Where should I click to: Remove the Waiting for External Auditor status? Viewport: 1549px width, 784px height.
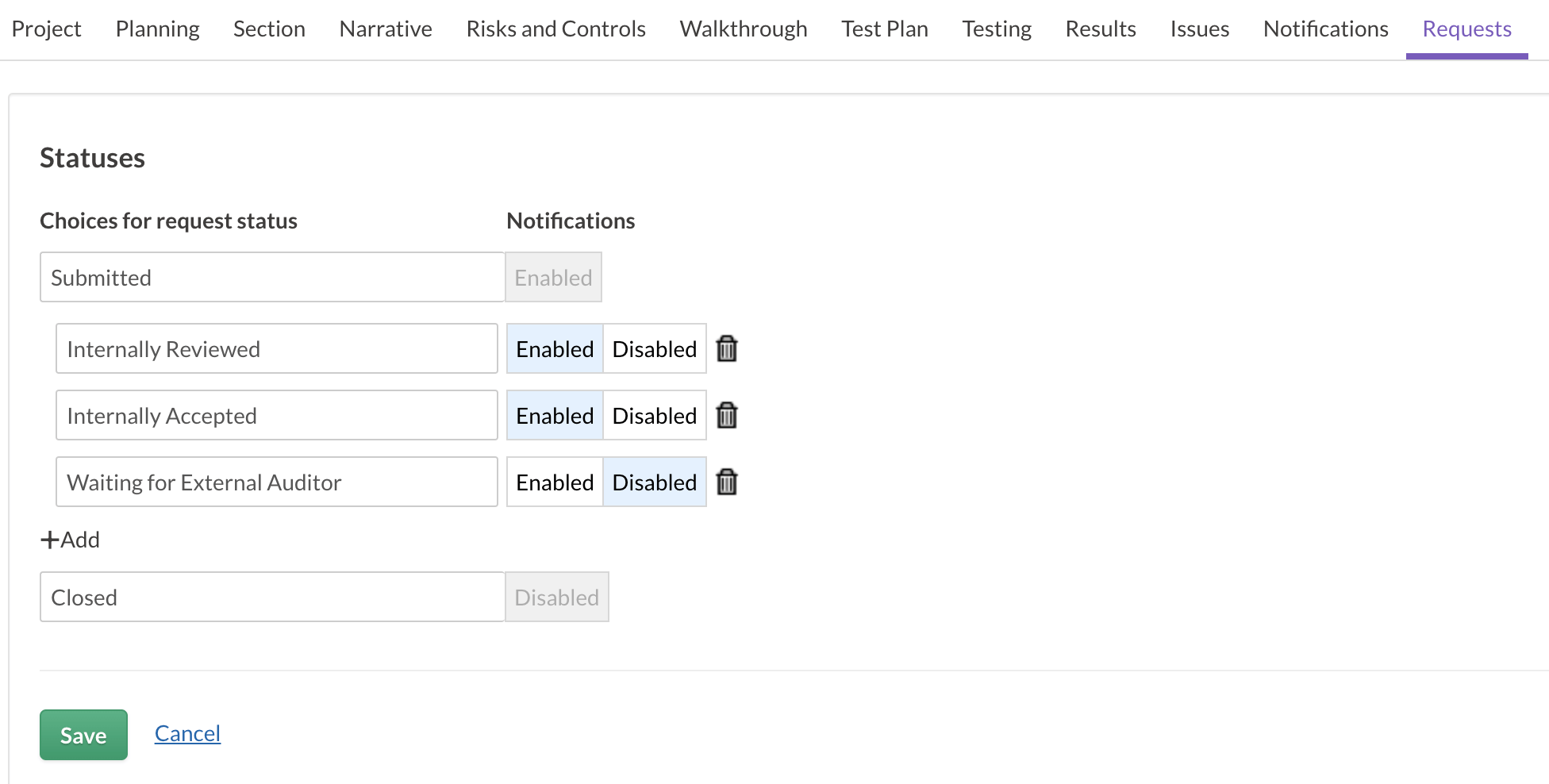(726, 482)
